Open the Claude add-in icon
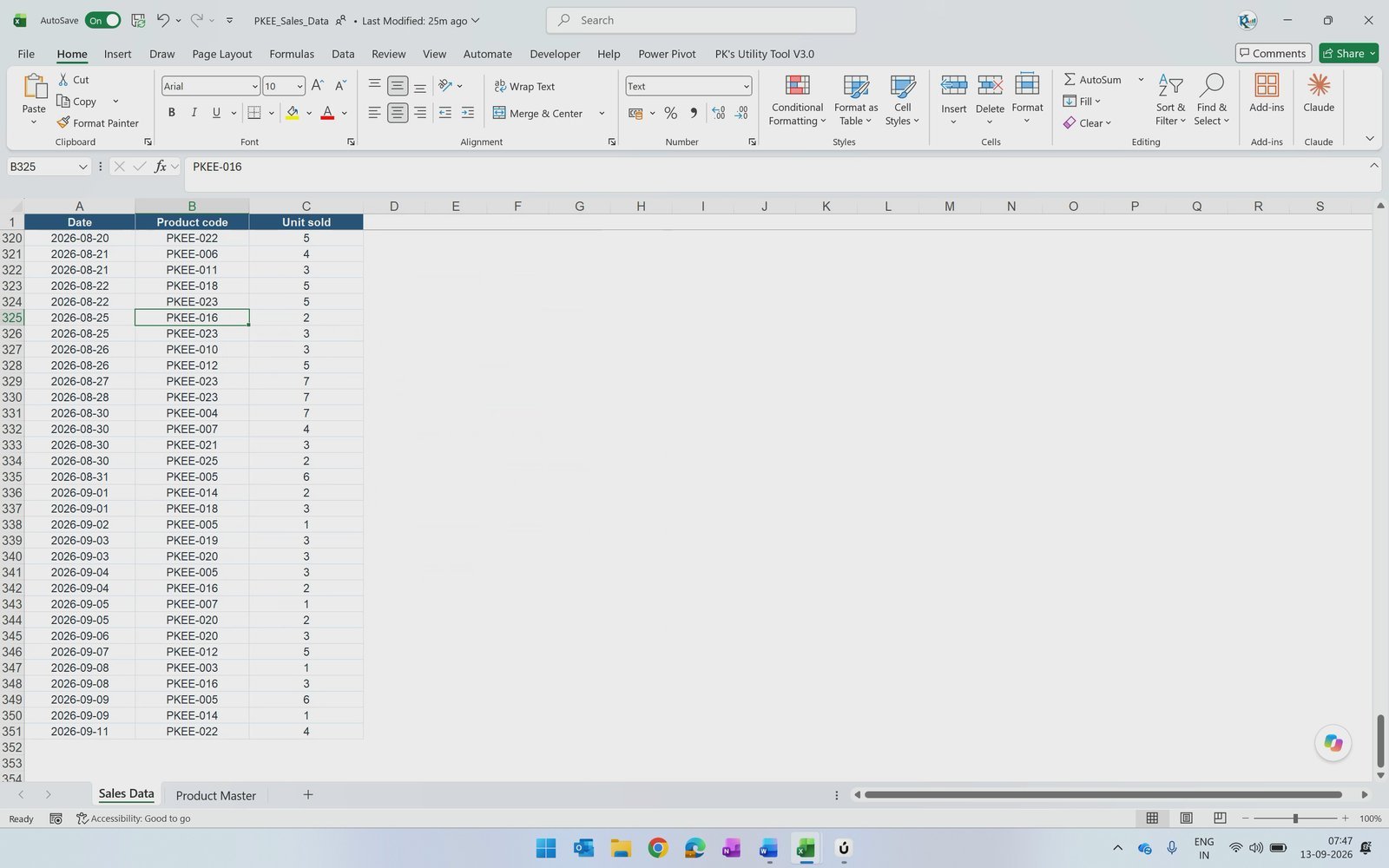 tap(1319, 85)
